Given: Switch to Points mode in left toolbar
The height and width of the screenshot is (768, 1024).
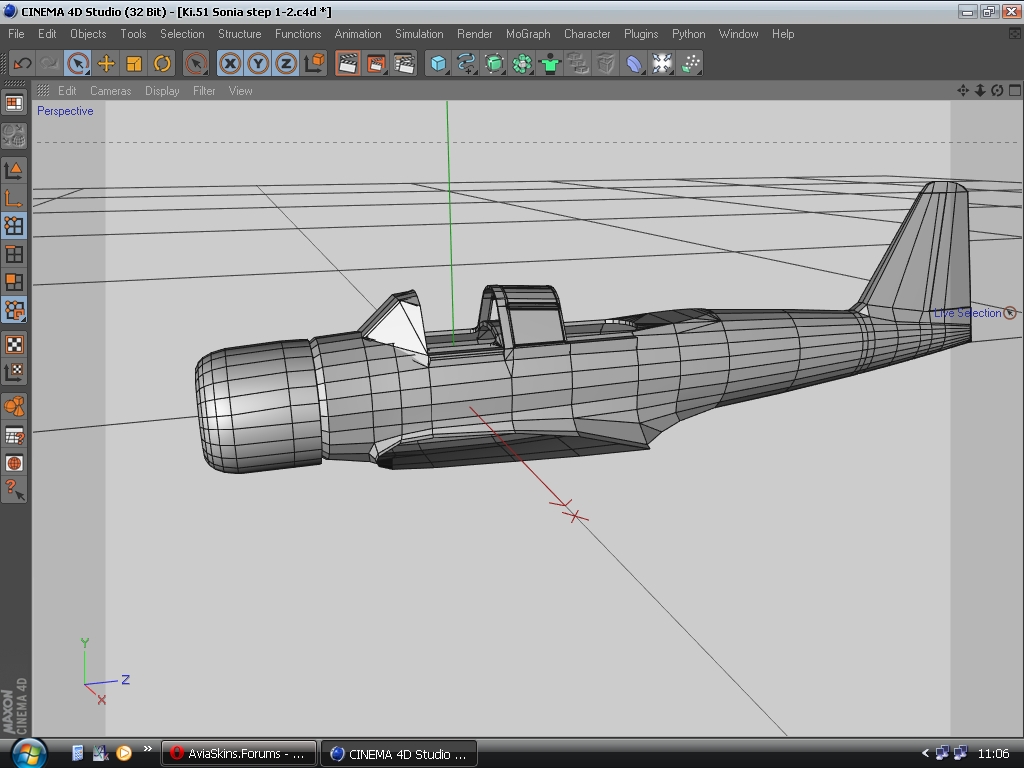Looking at the screenshot, I should [14, 226].
